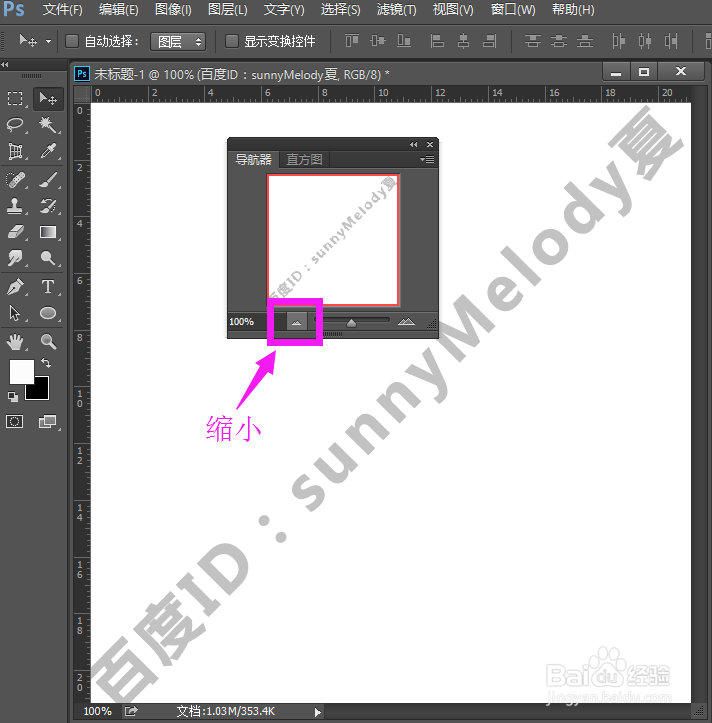Select the Smudge tool

(15, 258)
